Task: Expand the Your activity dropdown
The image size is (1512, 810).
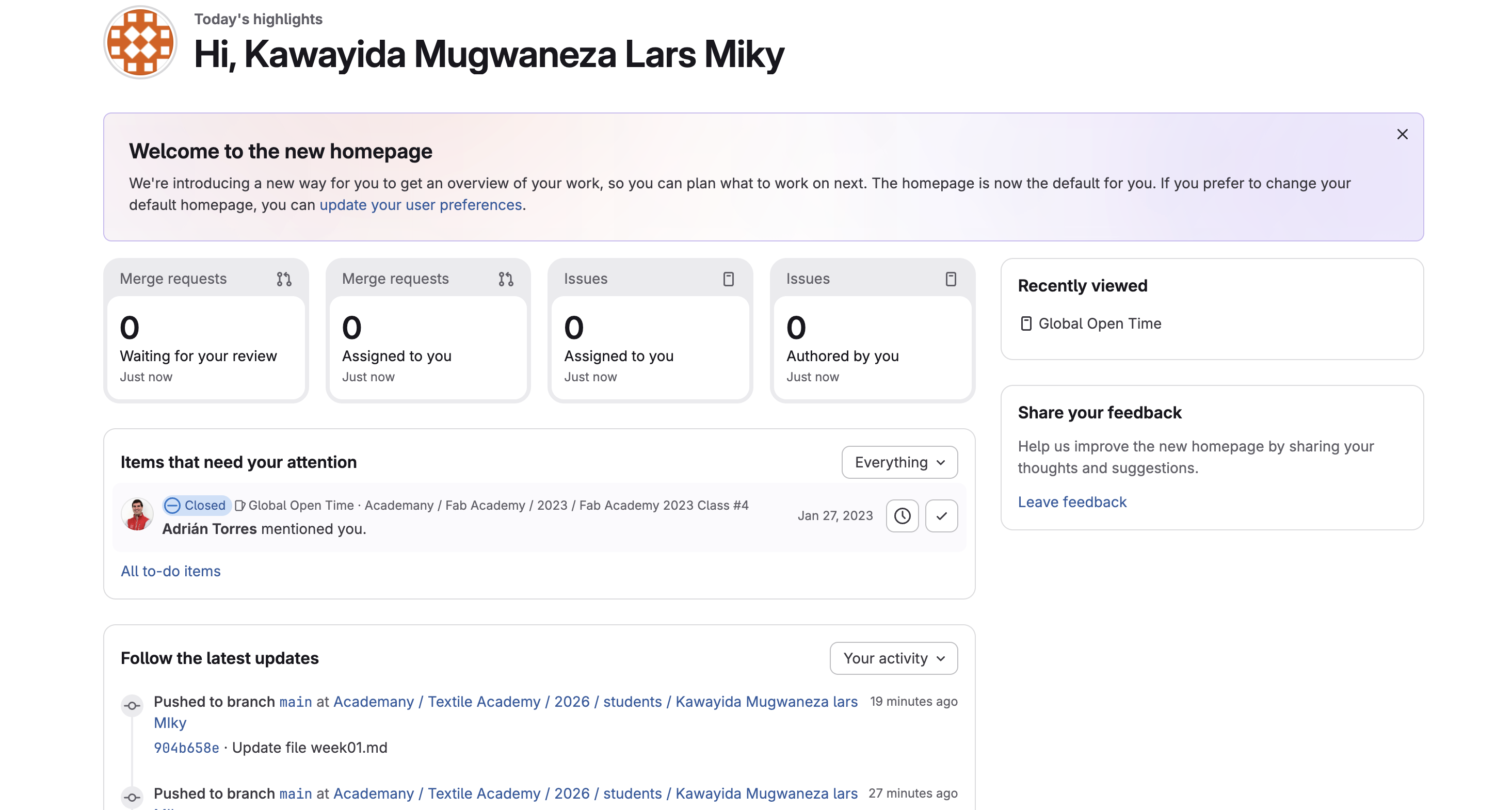Action: [x=893, y=658]
